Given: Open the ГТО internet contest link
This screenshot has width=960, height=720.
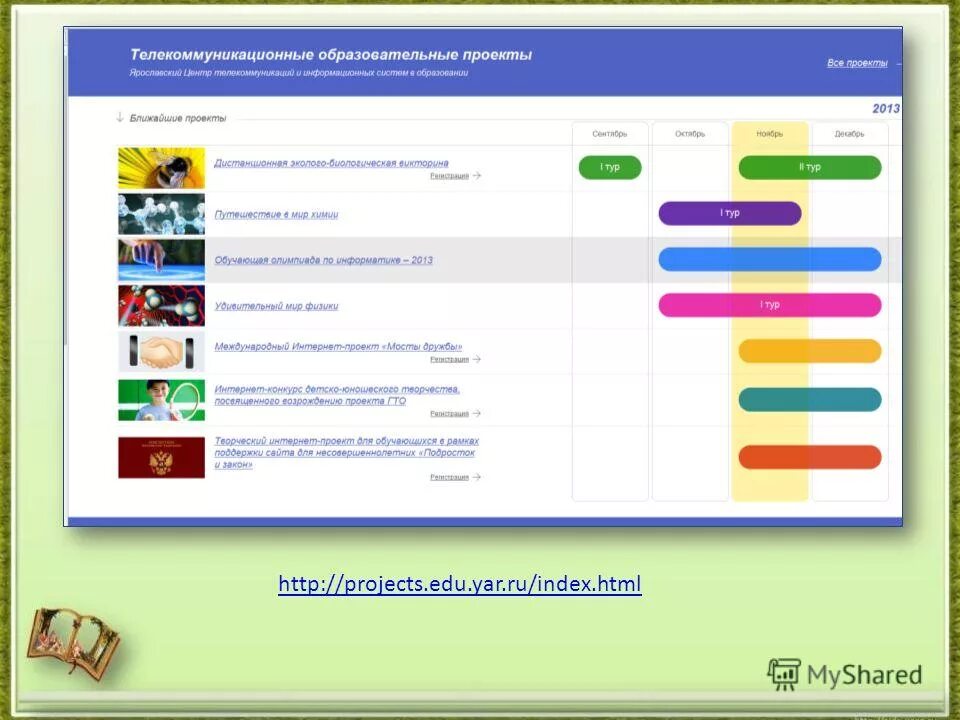Looking at the screenshot, I should 337,395.
